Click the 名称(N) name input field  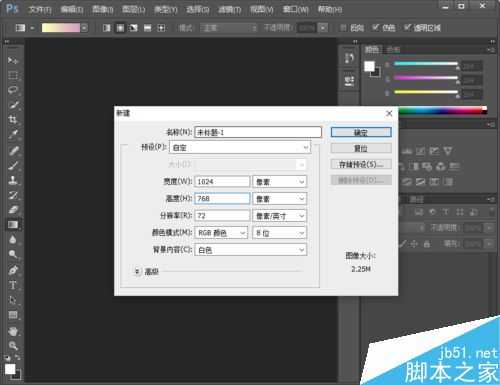pyautogui.click(x=258, y=132)
